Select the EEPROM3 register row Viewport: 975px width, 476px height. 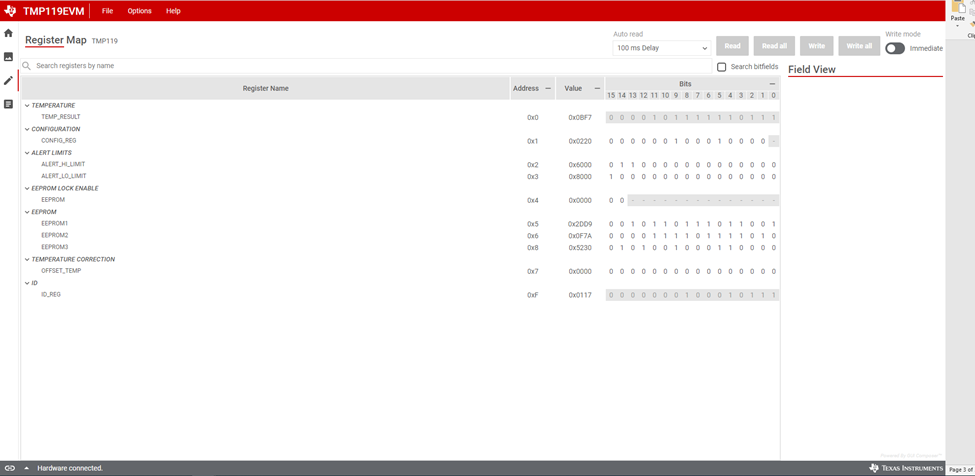(x=400, y=247)
